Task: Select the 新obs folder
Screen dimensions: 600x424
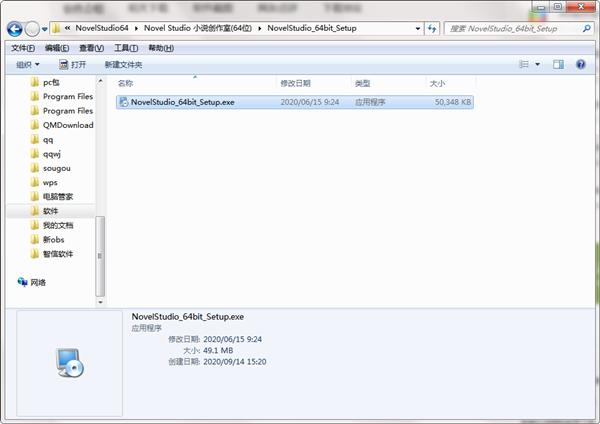Action: point(54,240)
